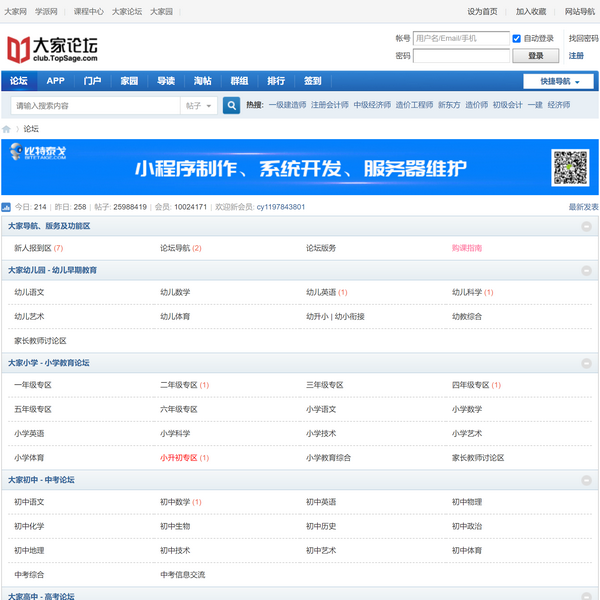The image size is (600, 600).
Task: Click the stats chart icon beside 今日
Action: (7, 207)
